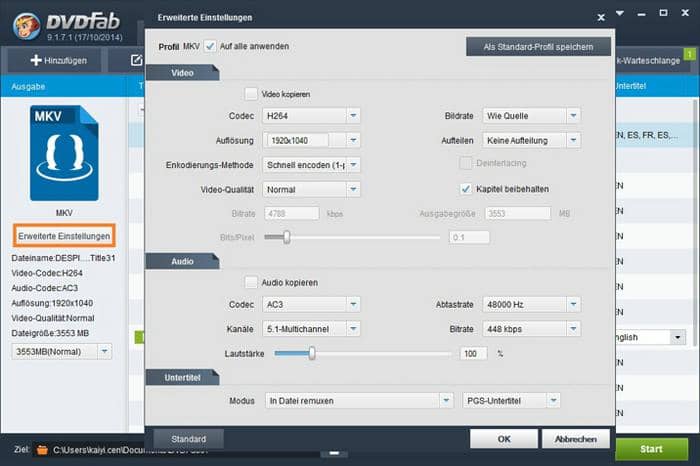
Task: Uncheck Kapitel beibehalten checkbox
Action: pyautogui.click(x=466, y=189)
